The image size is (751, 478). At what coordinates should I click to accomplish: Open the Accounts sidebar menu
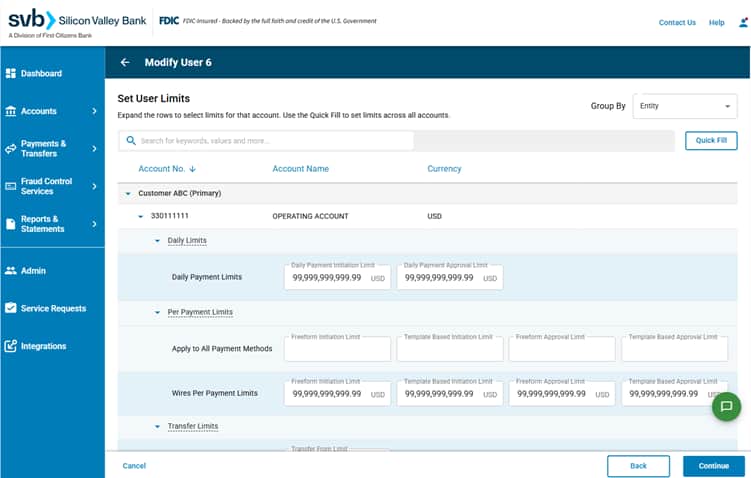tap(39, 111)
